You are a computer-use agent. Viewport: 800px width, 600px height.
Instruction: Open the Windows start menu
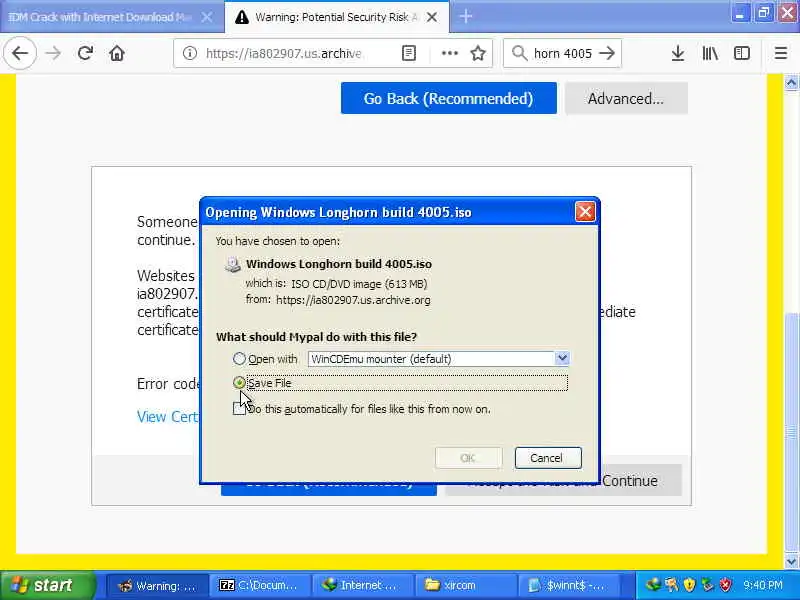pyautogui.click(x=47, y=585)
